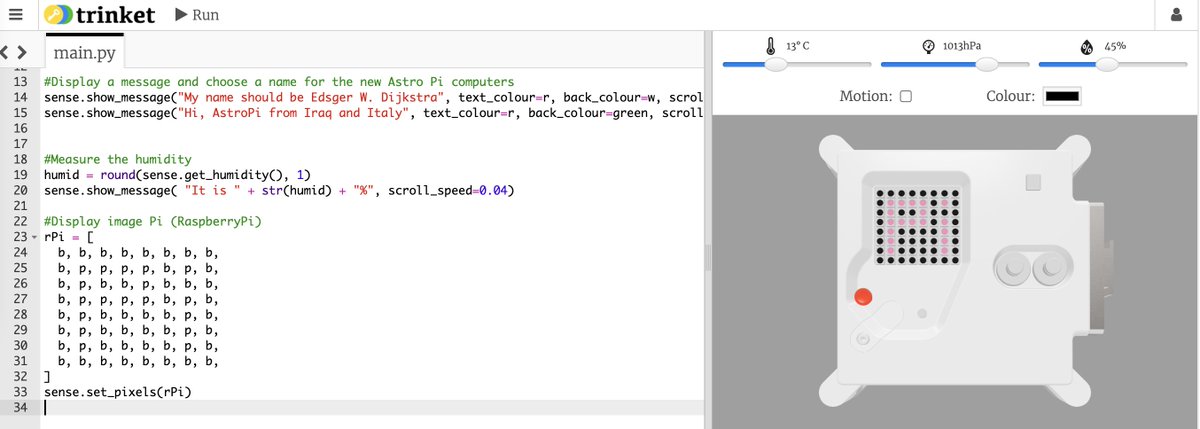Click the '45%' humidity value
Screen dimensions: 1200x429
tap(1114, 47)
